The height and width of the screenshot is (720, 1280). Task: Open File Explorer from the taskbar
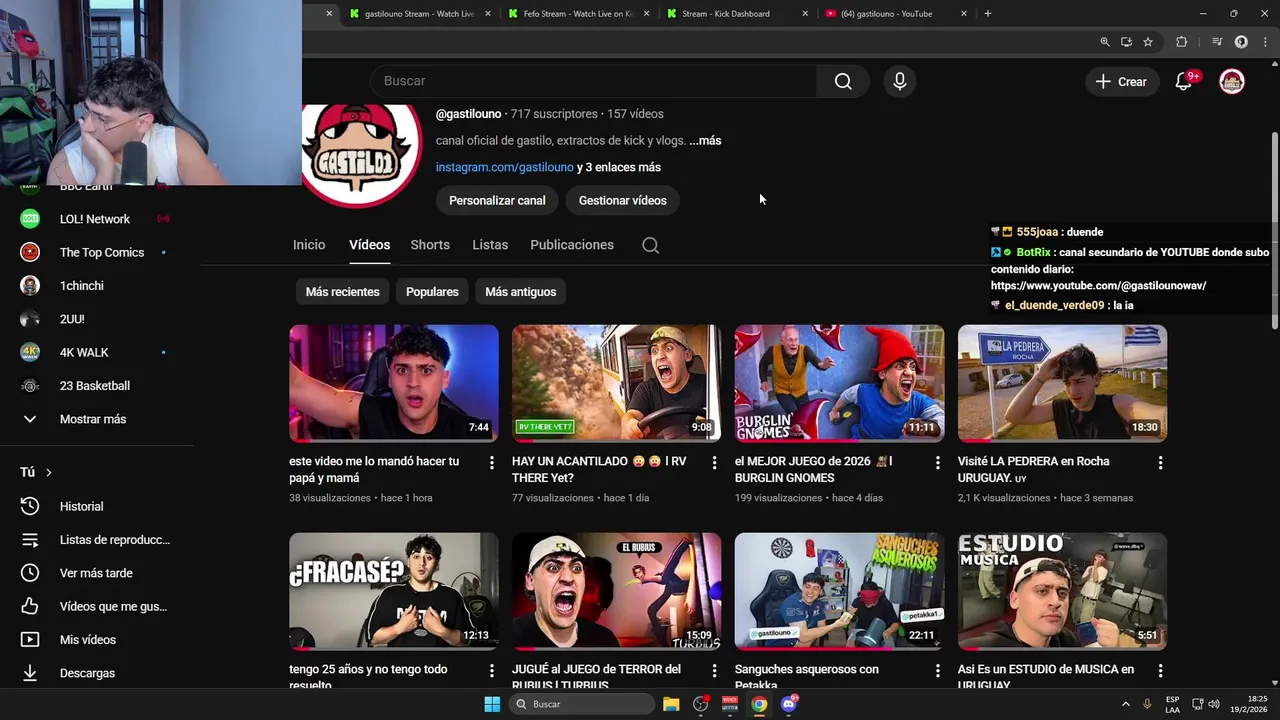[671, 704]
